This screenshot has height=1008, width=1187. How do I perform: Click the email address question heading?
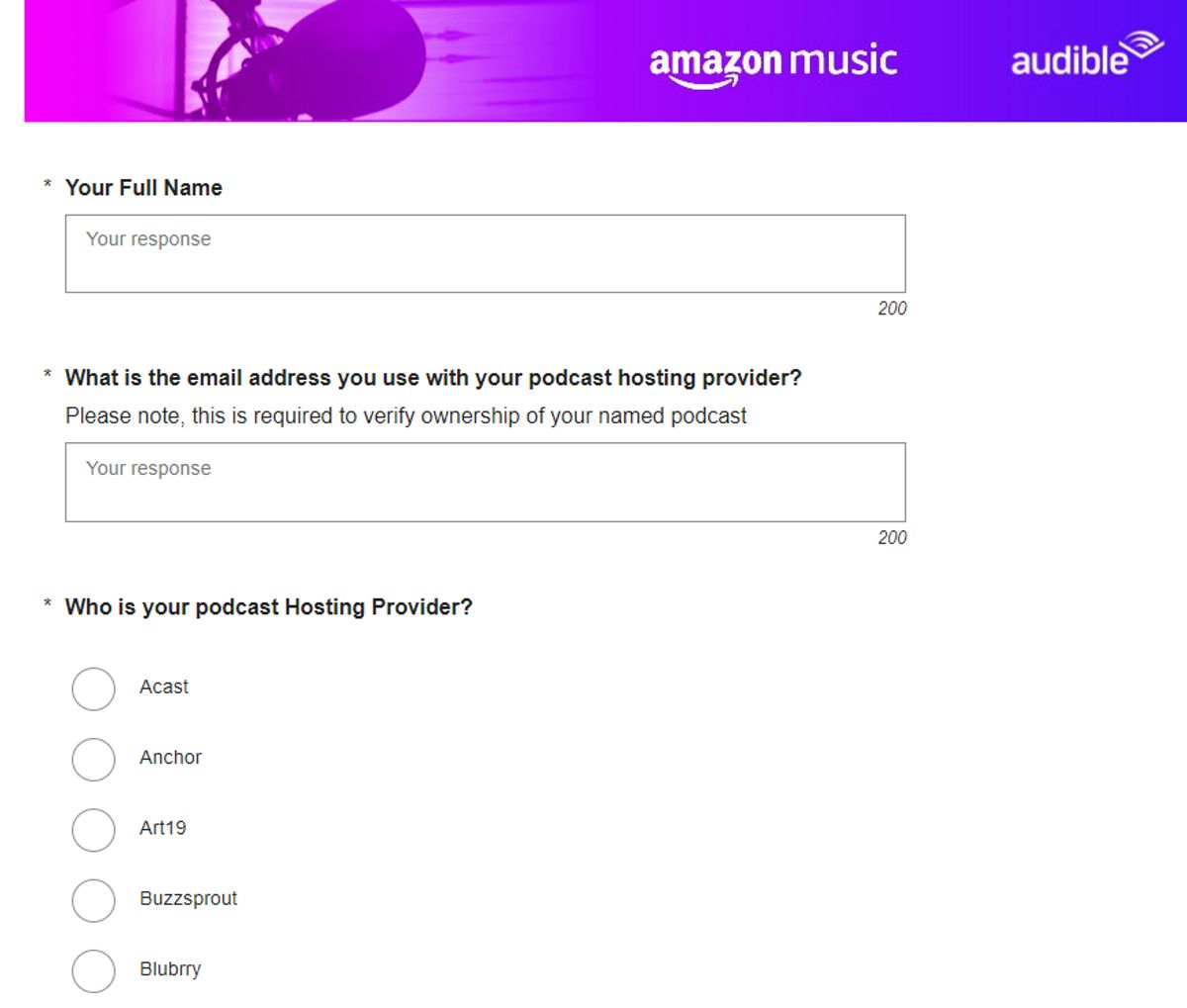433,378
